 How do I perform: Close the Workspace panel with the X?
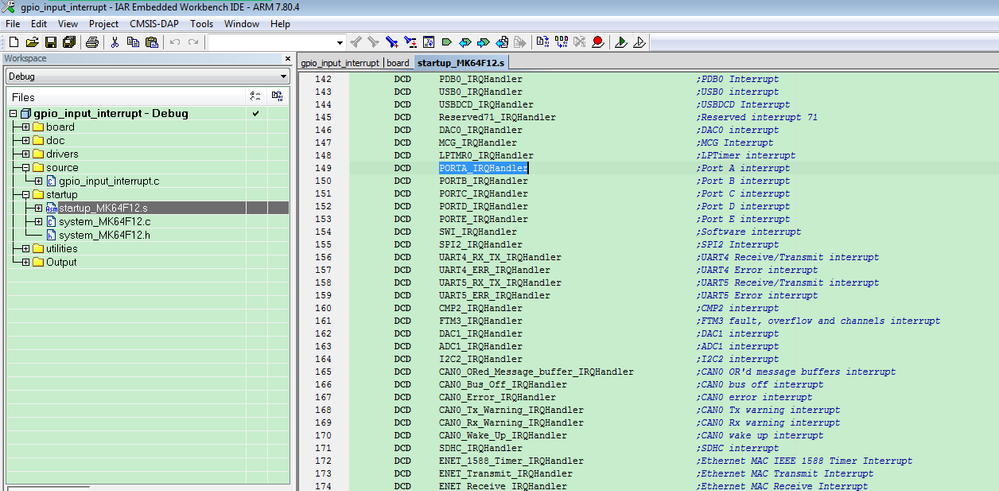[287, 59]
